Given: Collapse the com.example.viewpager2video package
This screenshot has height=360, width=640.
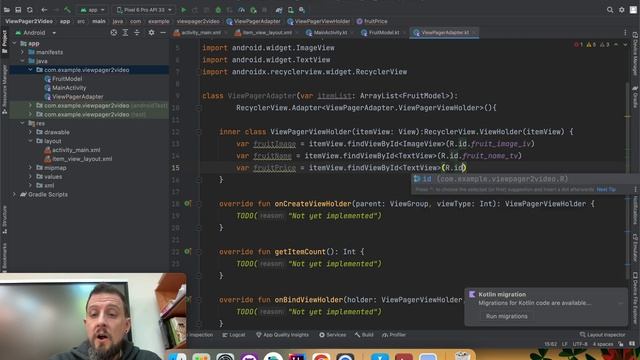Looking at the screenshot, I should tap(31, 70).
